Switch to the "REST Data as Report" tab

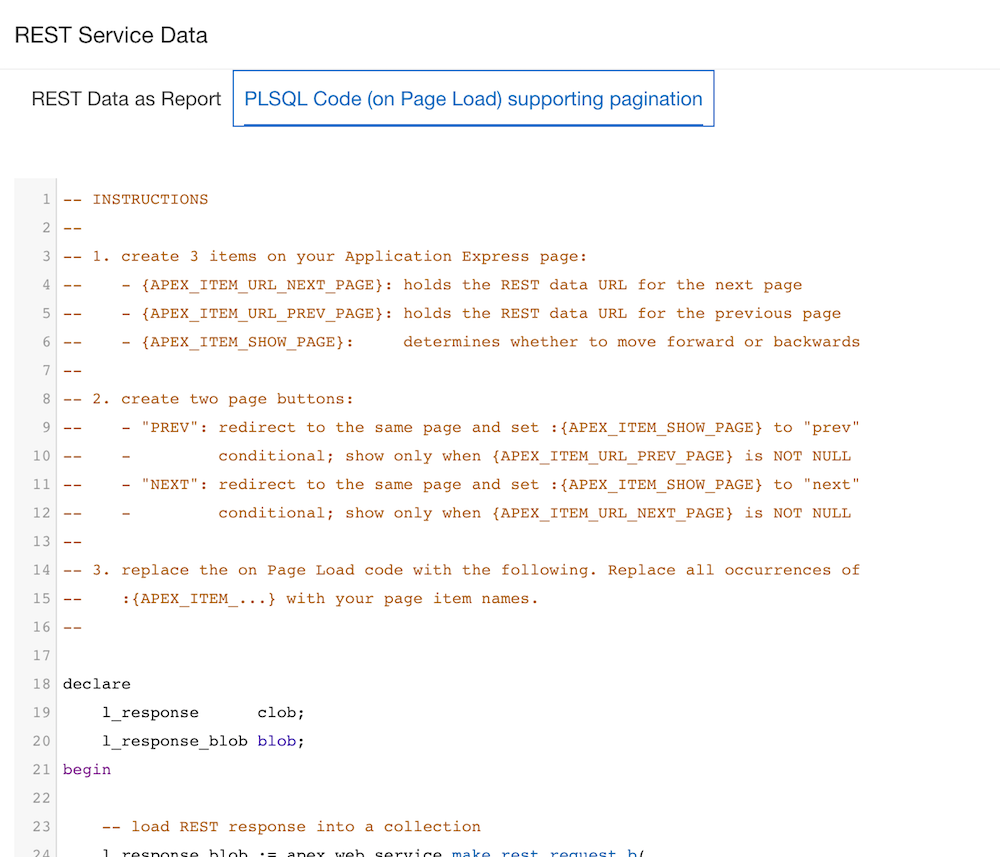tap(126, 99)
